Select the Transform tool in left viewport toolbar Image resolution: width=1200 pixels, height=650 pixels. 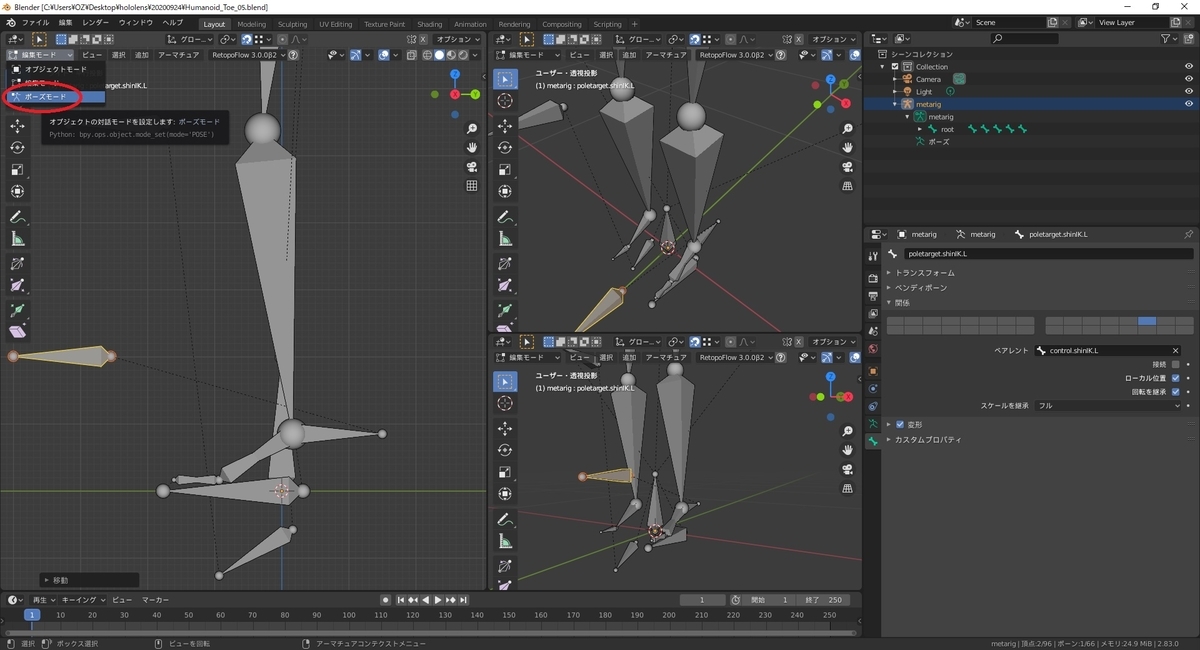[18, 192]
